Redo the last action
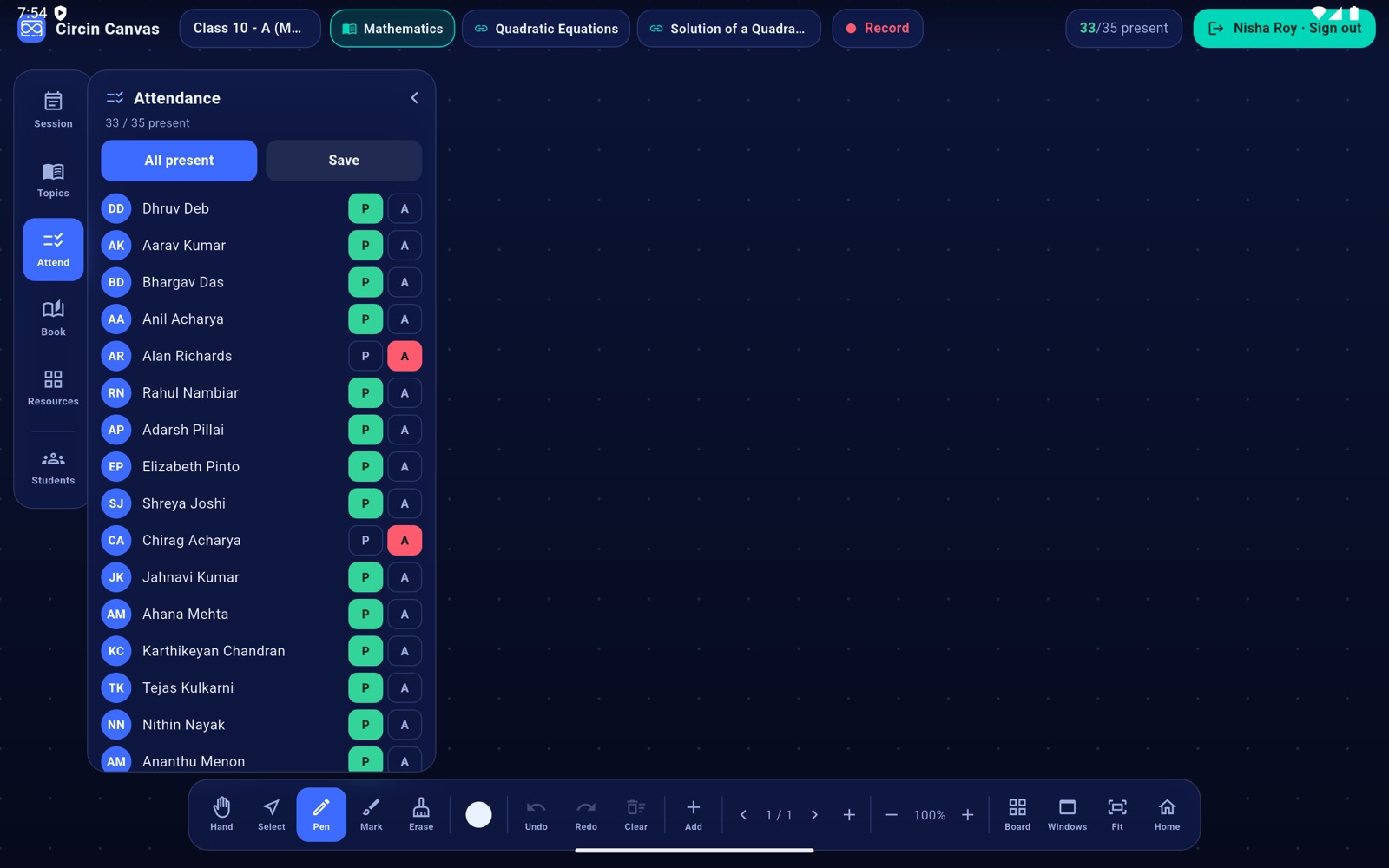This screenshot has height=868, width=1389. (586, 814)
